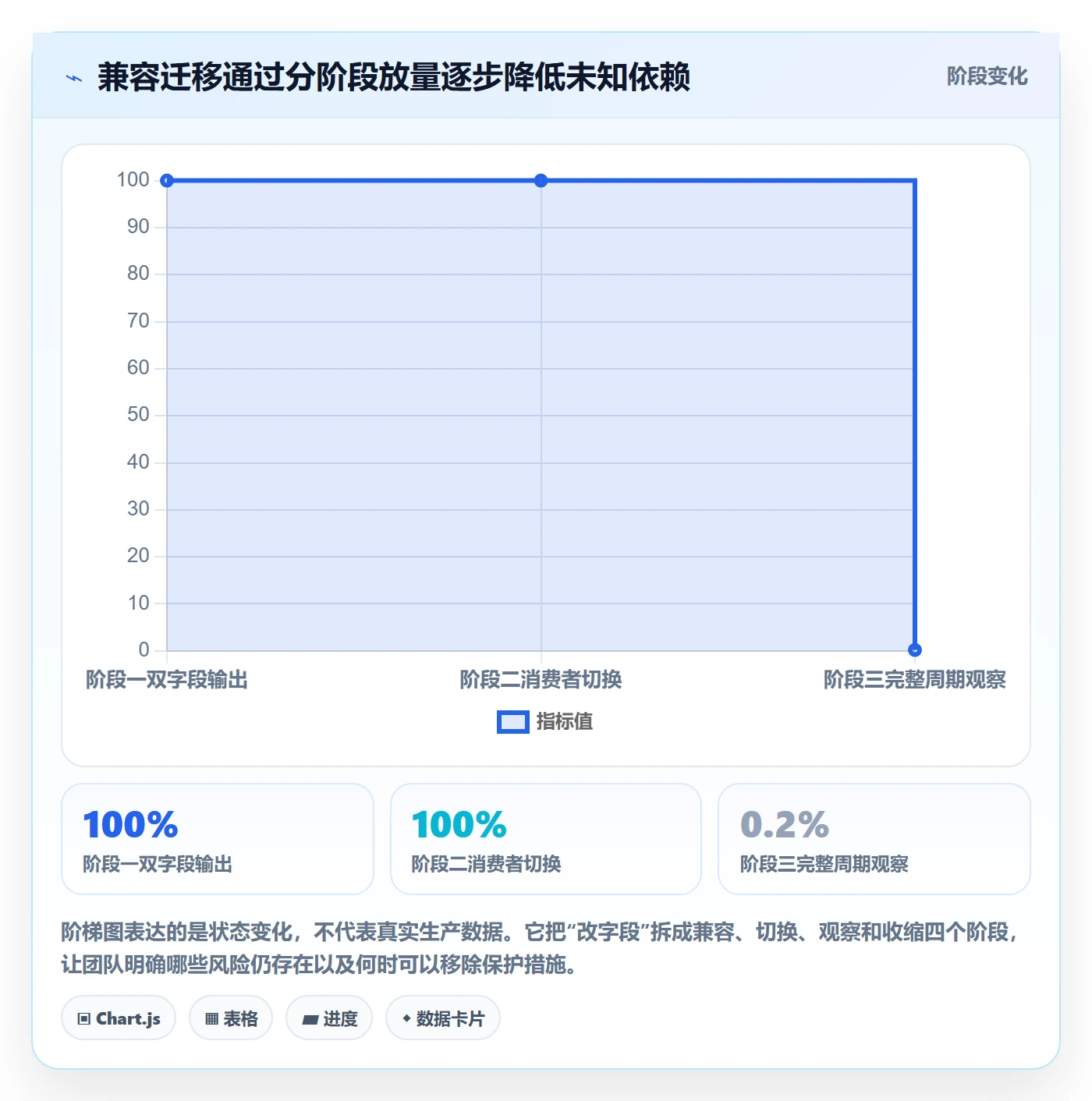The image size is (1092, 1101).
Task: Toggle the 指标值 legend swatch
Action: [513, 722]
